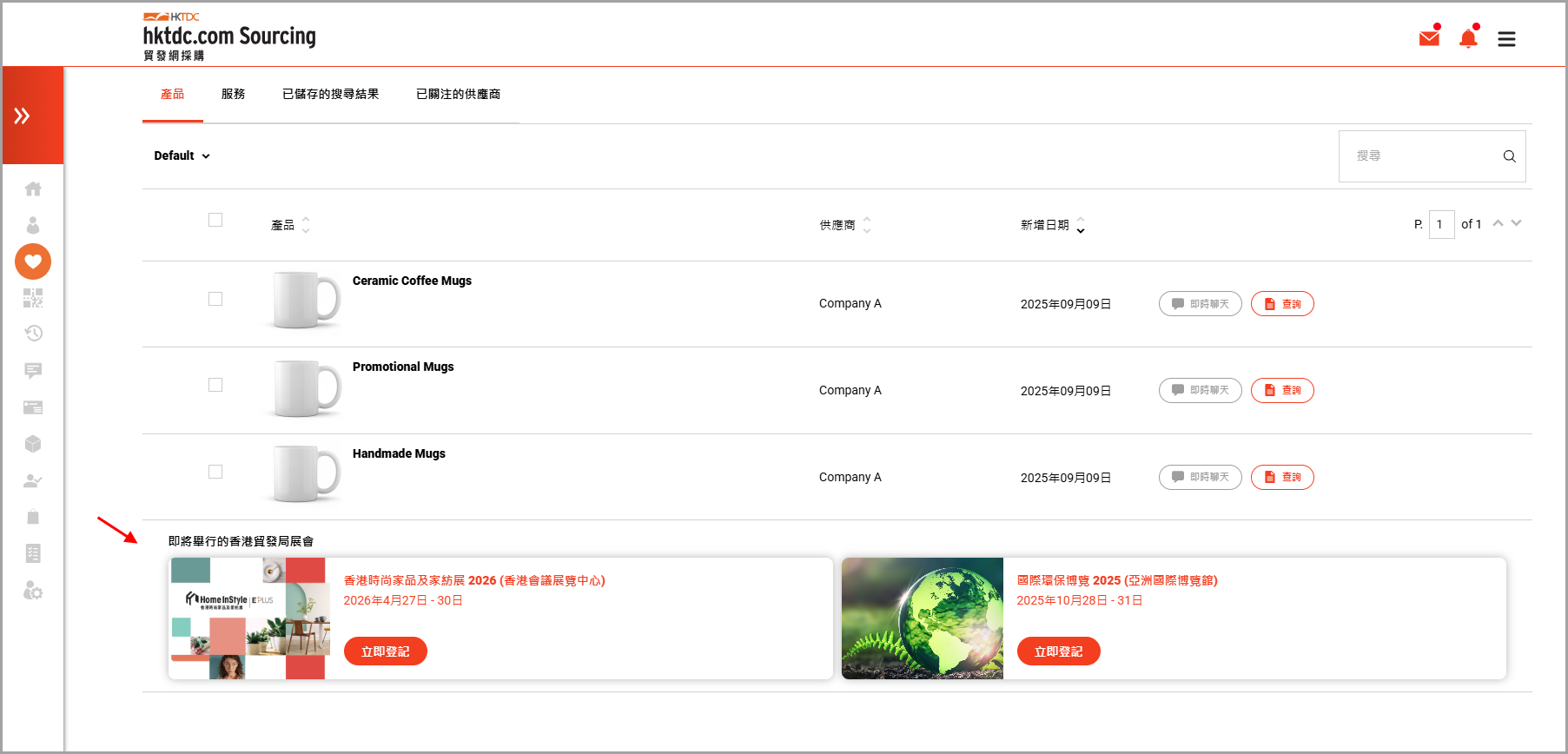Click the hktdc.com Sourcing logo

point(229,36)
